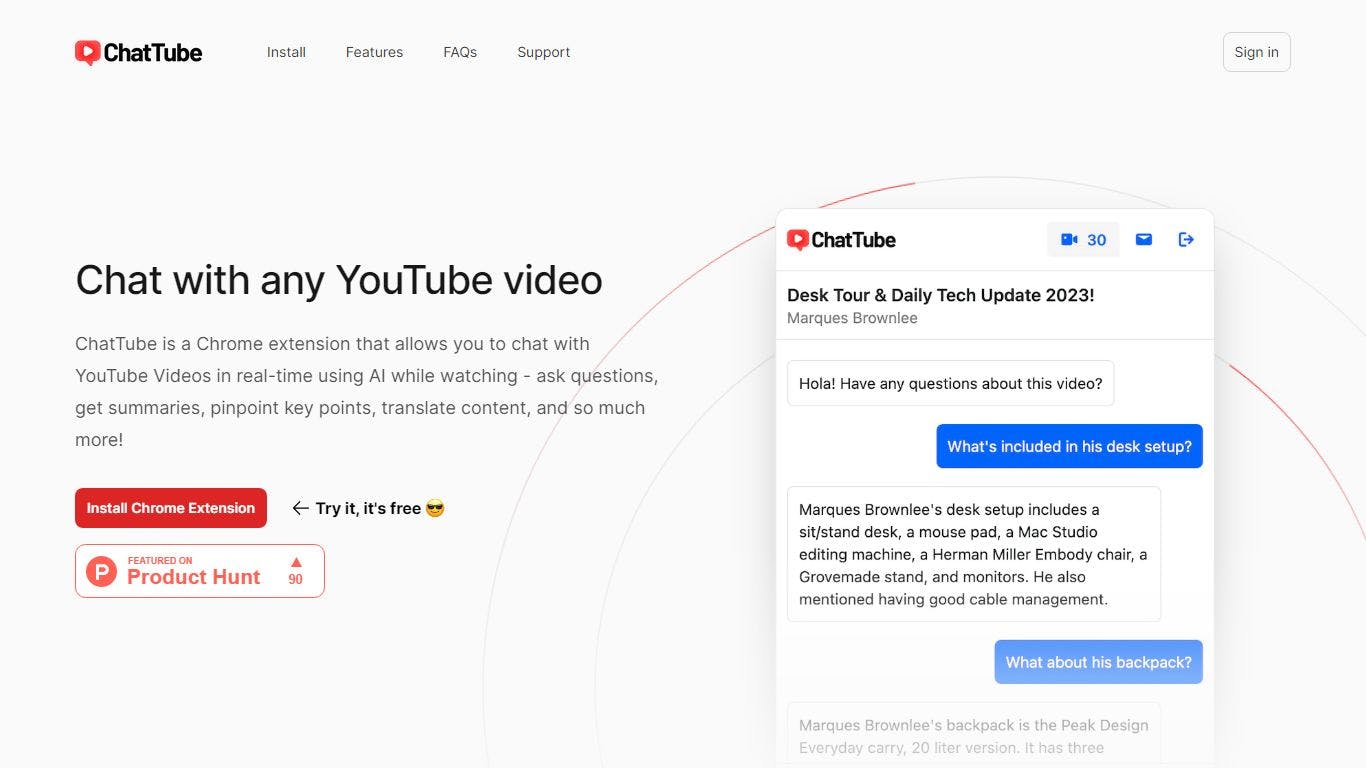Go to the Features page
The image size is (1366, 768).
(374, 52)
